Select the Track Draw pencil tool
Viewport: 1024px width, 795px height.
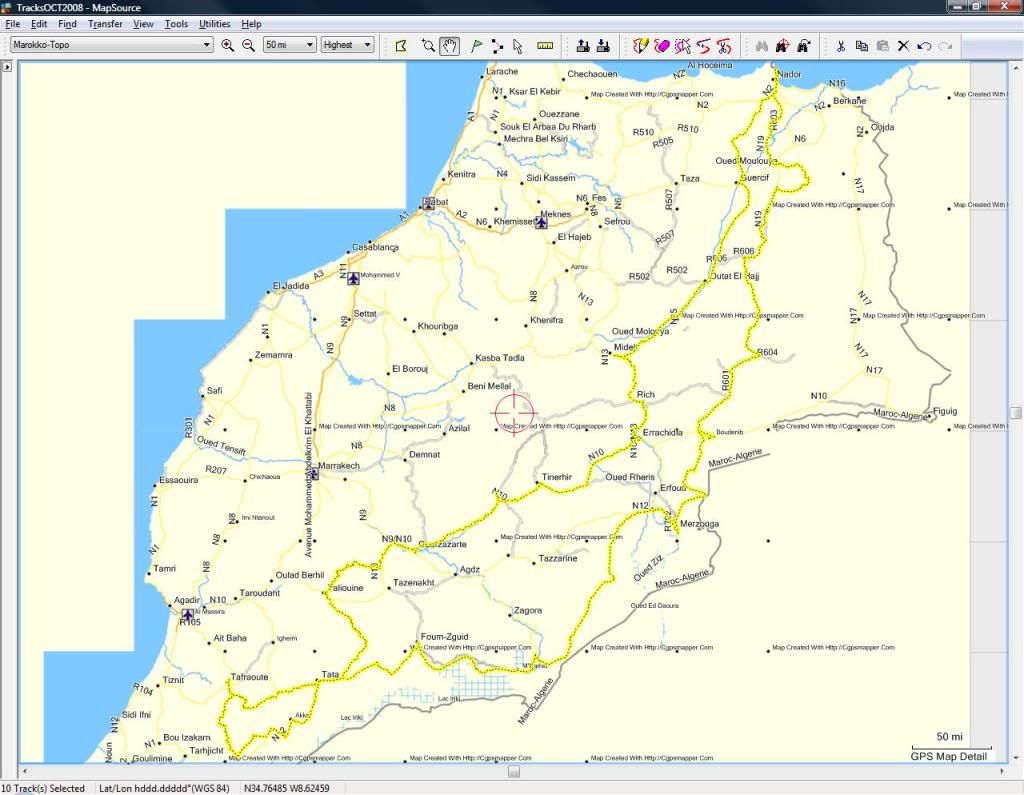[x=641, y=46]
